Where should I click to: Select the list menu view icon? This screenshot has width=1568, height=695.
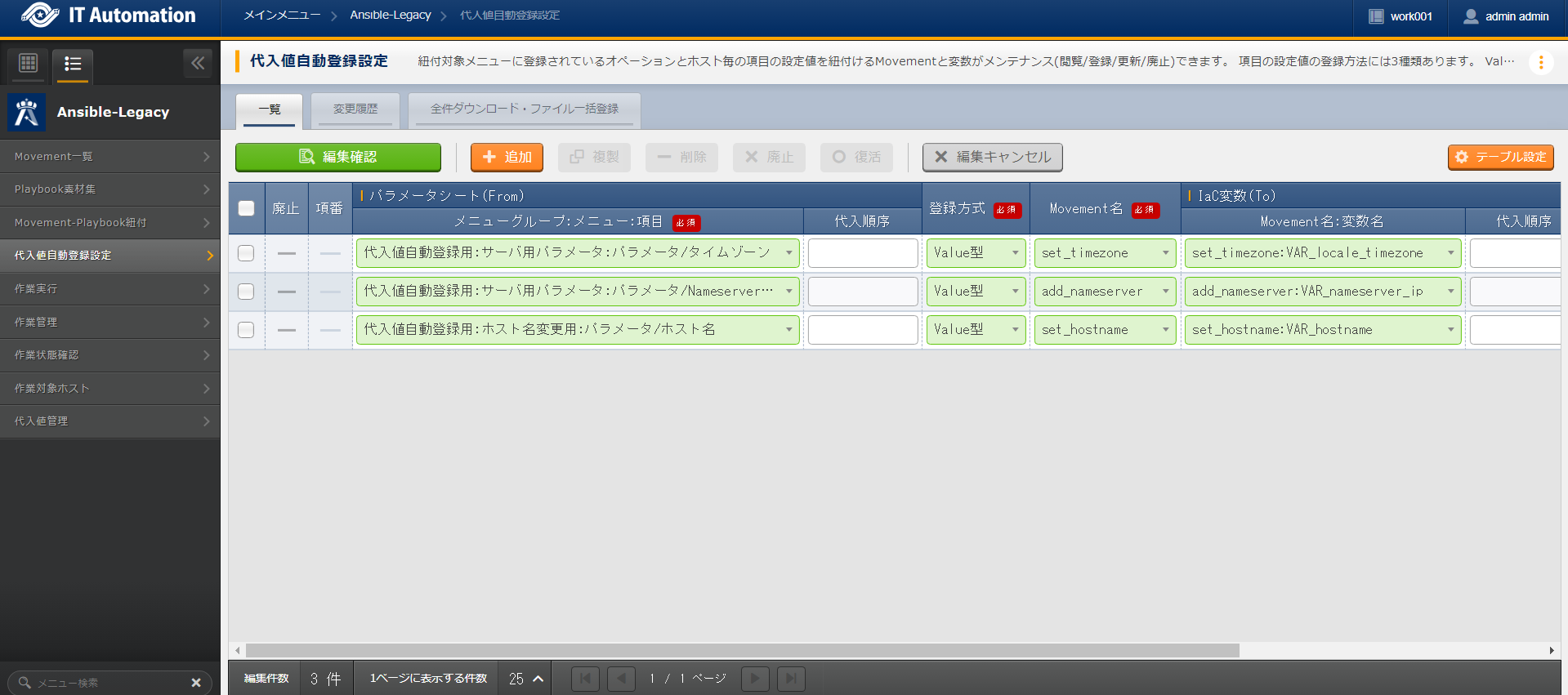point(73,64)
